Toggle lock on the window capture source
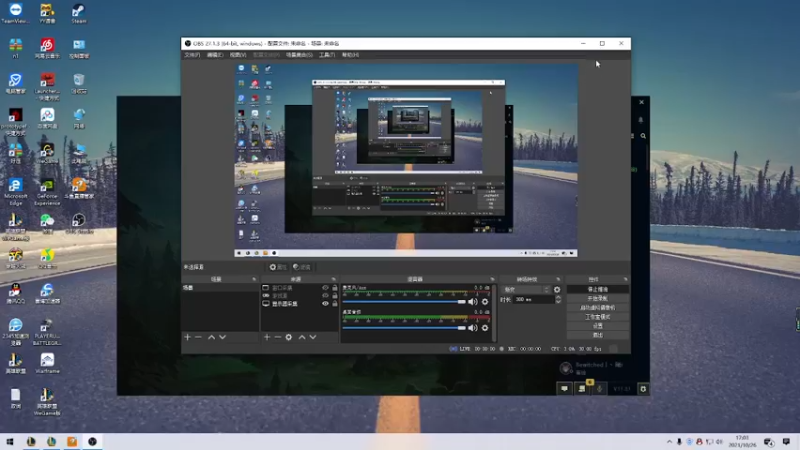Viewport: 800px width, 450px height. click(335, 288)
